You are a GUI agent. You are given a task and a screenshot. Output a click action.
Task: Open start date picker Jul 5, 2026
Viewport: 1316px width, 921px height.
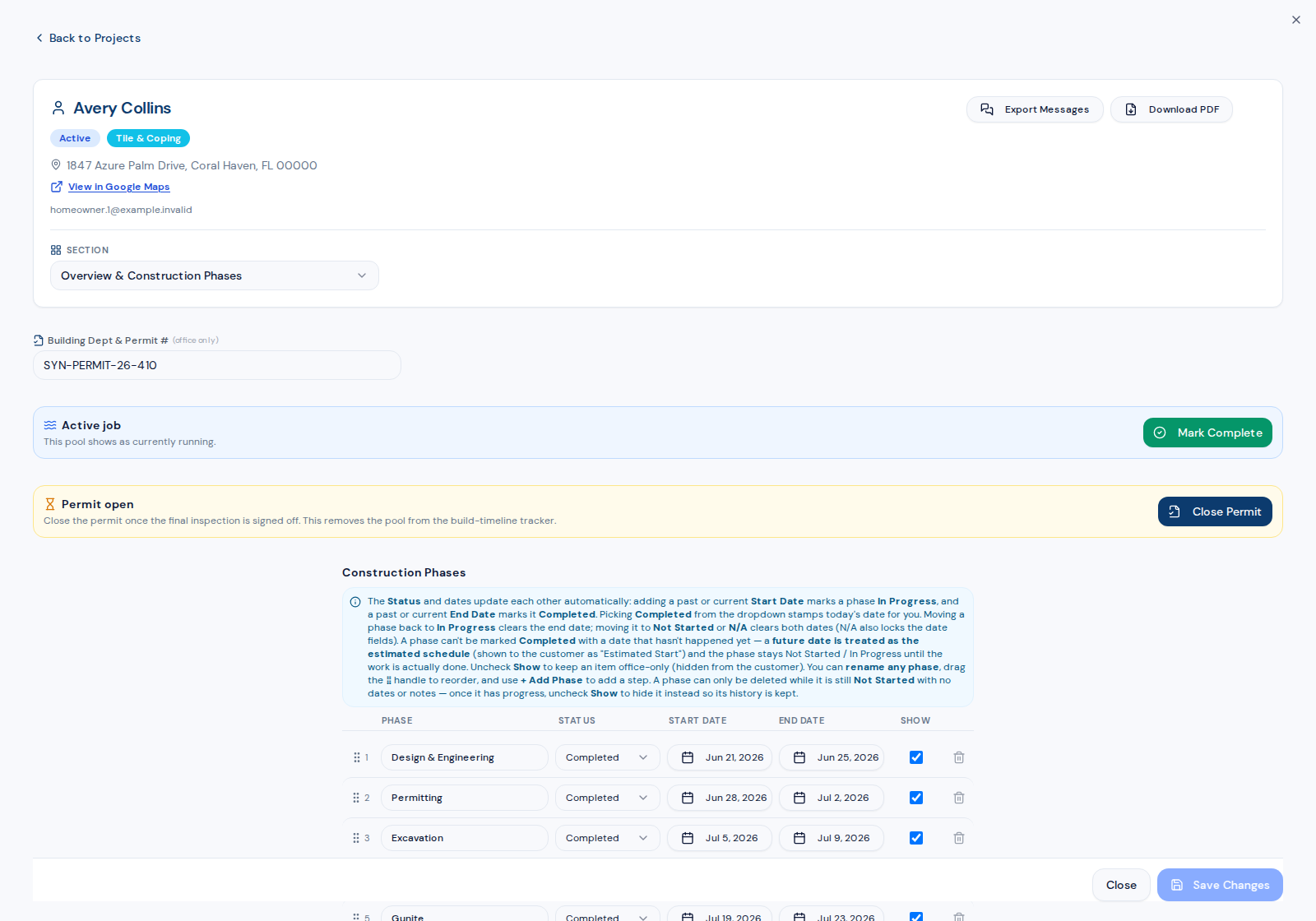[720, 838]
